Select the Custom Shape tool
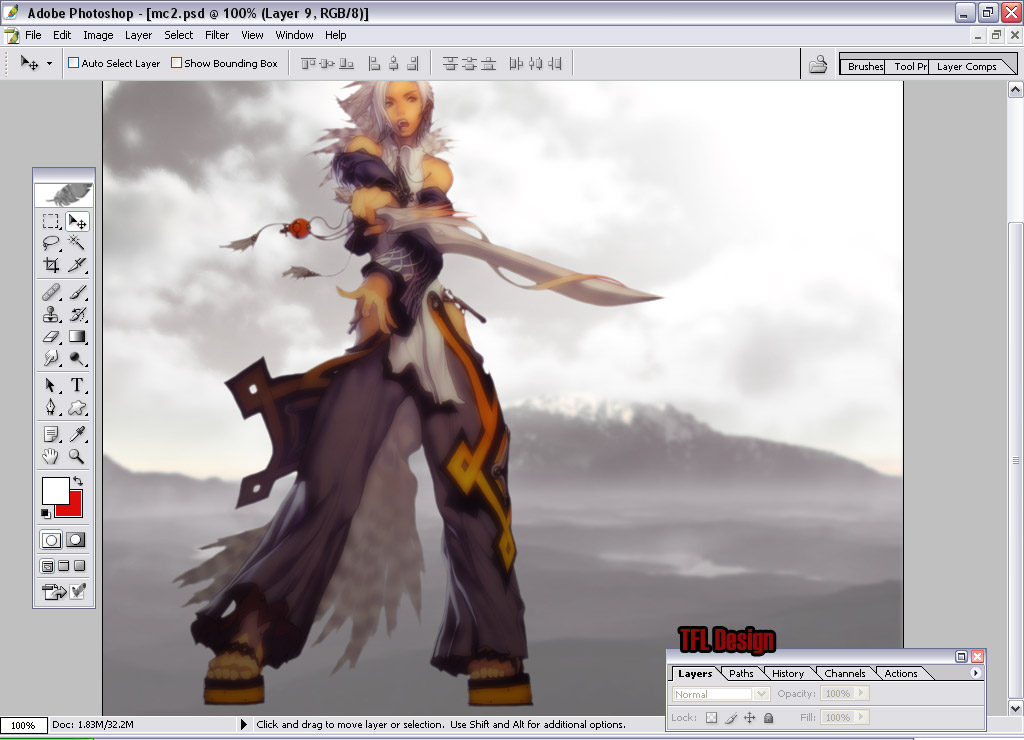The image size is (1024, 740). (77, 408)
